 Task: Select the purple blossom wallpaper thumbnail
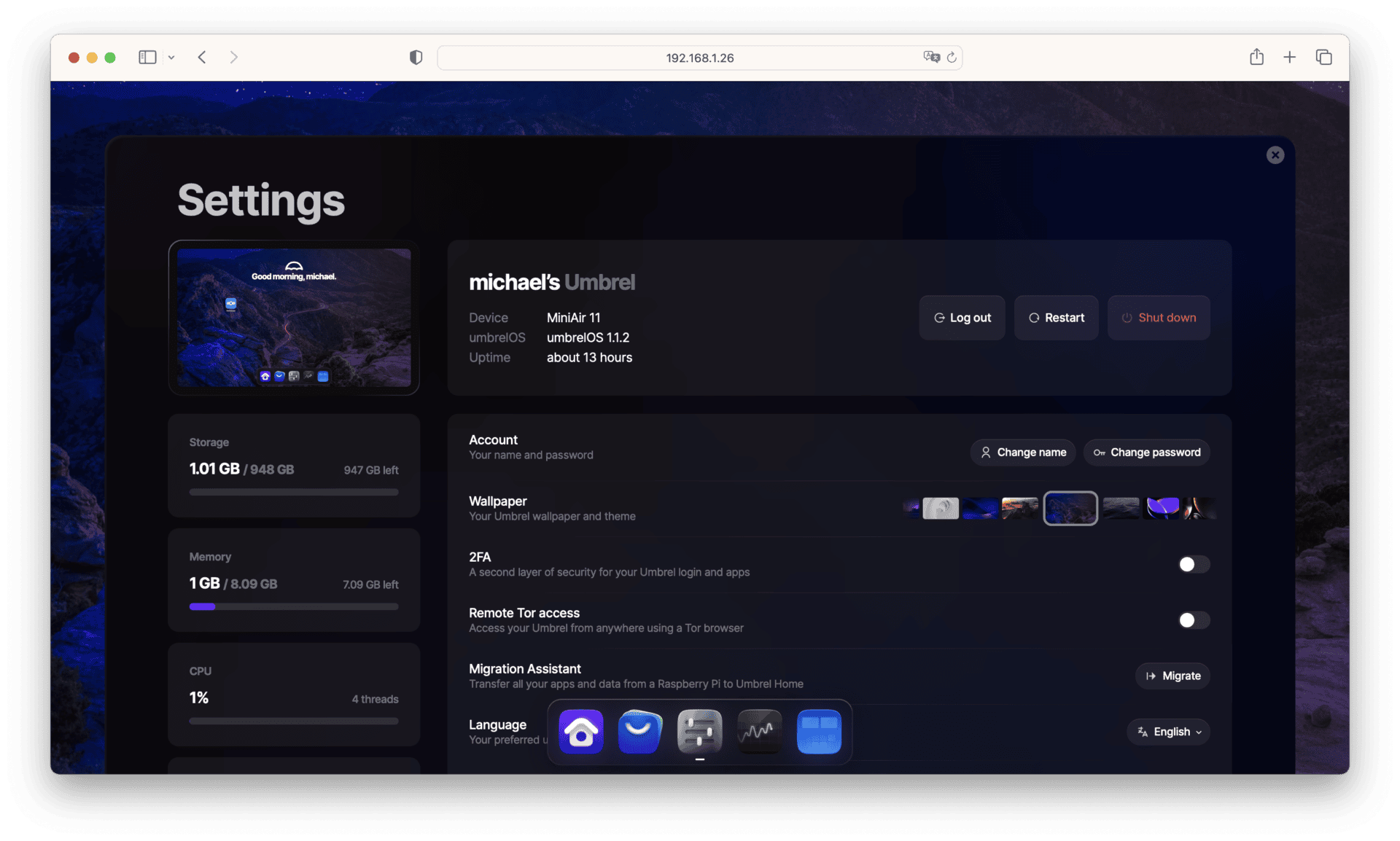[x=1163, y=508]
